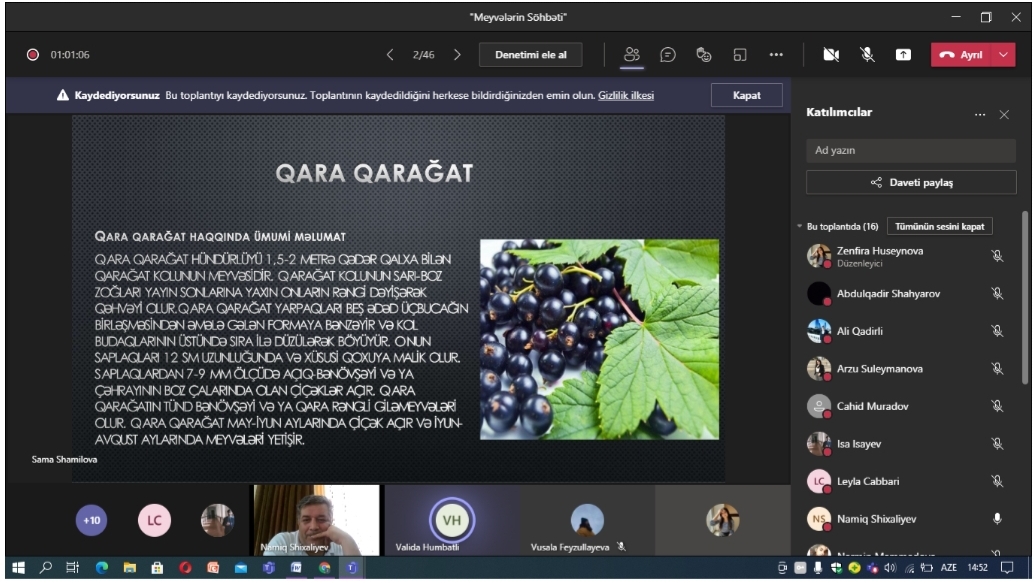Click the participants panel scrollbar

coord(1024,300)
